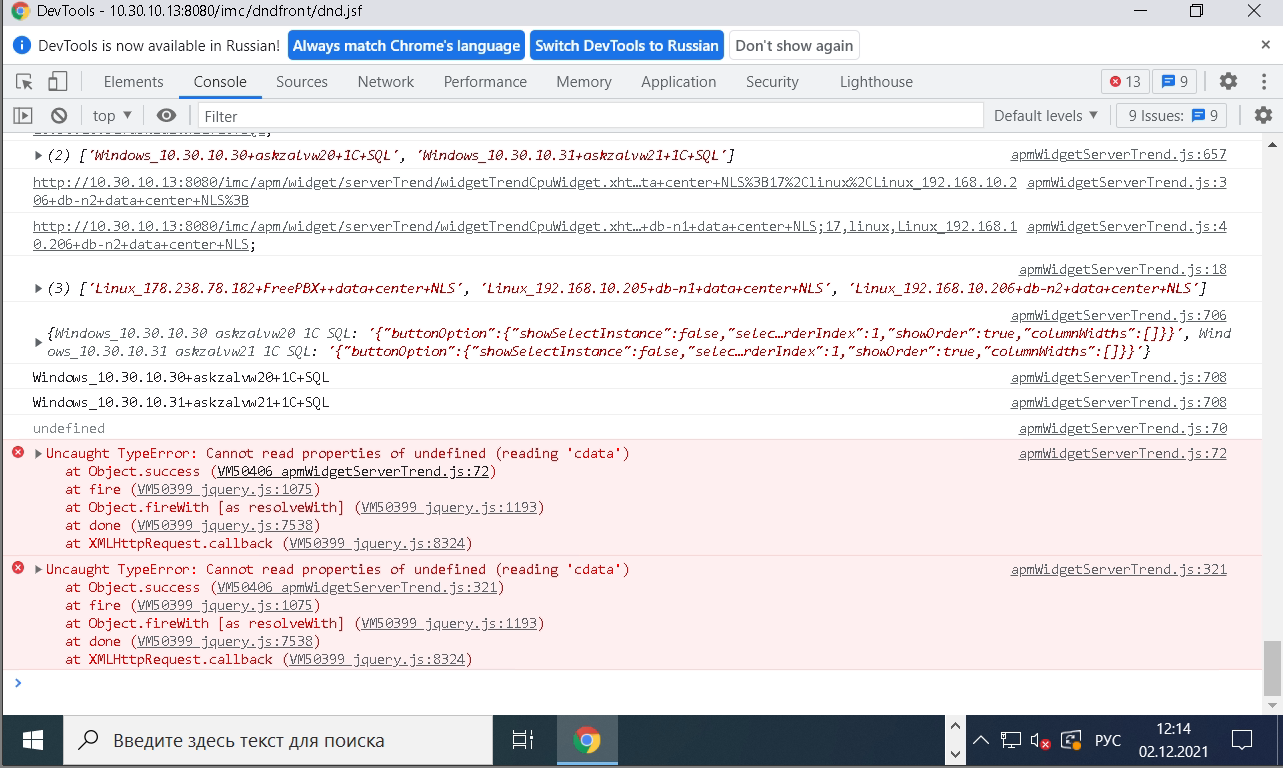Open source link apmWidgetServerTrend.js:706
The width and height of the screenshot is (1283, 768).
point(1119,316)
